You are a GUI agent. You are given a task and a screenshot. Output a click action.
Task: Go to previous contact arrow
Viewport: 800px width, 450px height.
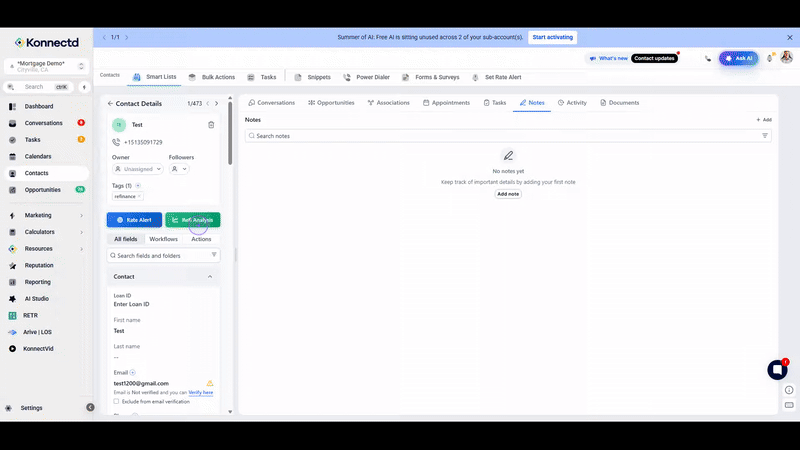[208, 104]
